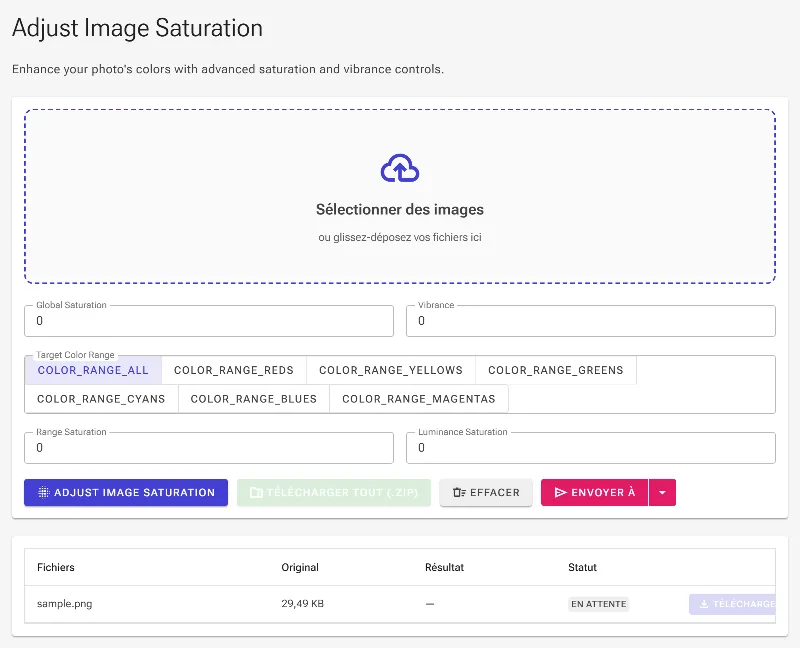
Task: Click the Envoyer À button
Action: point(594,492)
